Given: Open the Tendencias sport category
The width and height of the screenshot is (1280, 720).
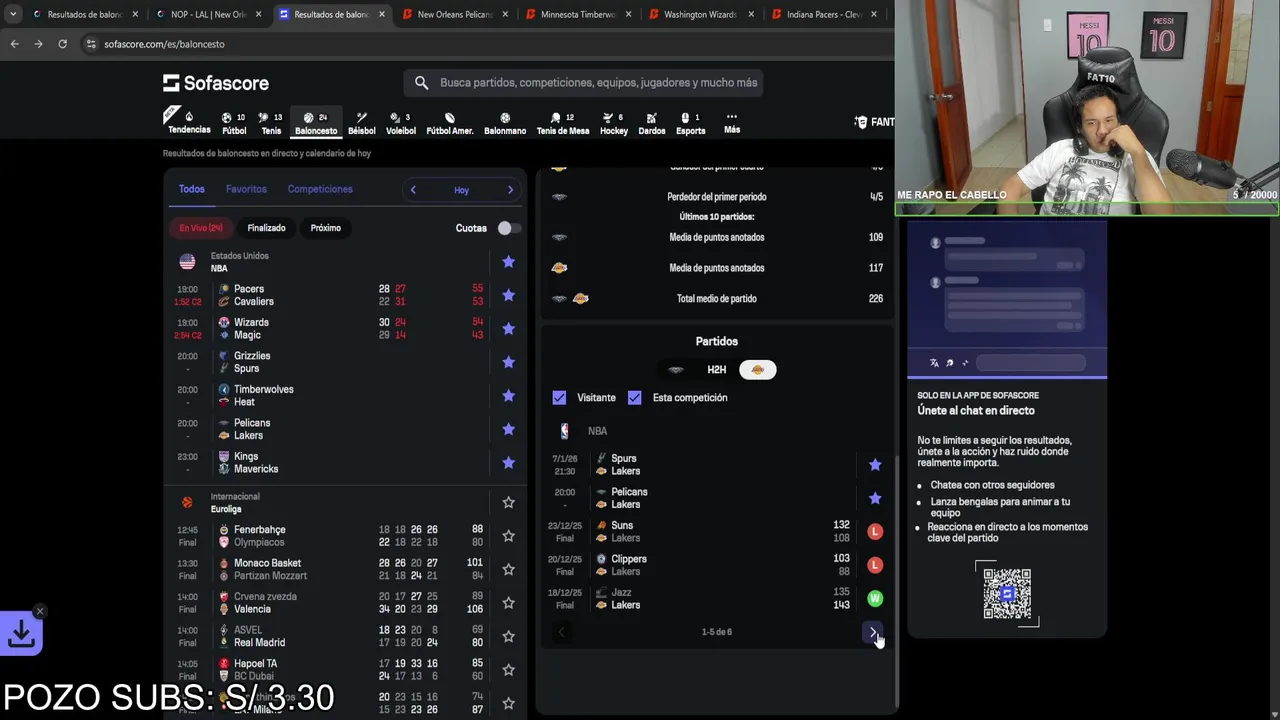Looking at the screenshot, I should coord(189,123).
